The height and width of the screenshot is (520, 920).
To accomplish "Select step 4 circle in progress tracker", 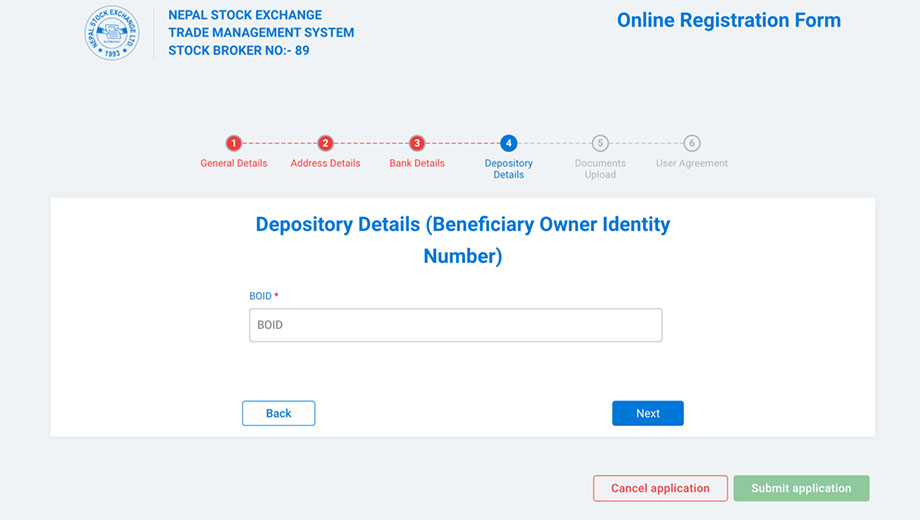I will [508, 143].
